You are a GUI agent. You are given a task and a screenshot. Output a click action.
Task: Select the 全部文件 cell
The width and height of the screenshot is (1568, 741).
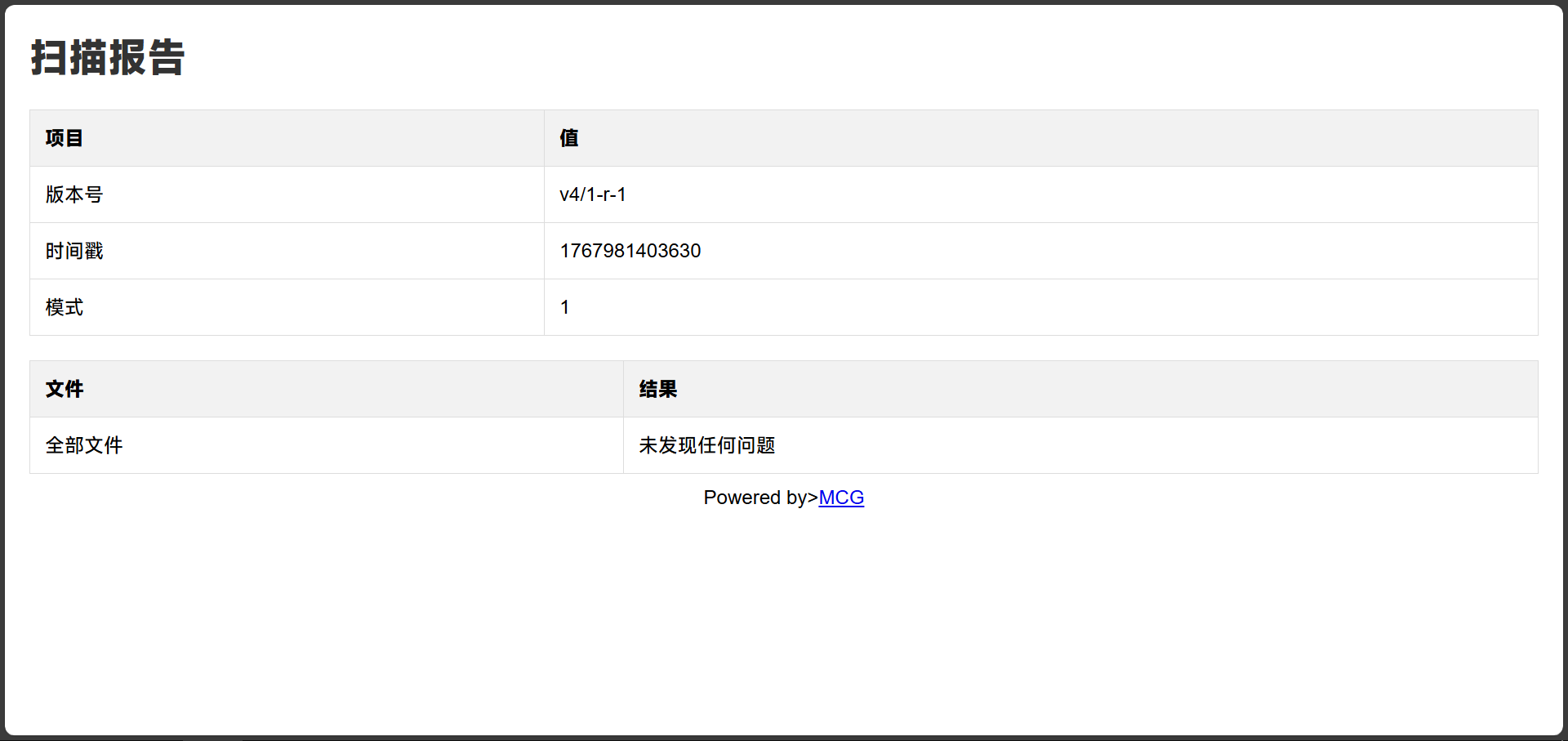84,445
